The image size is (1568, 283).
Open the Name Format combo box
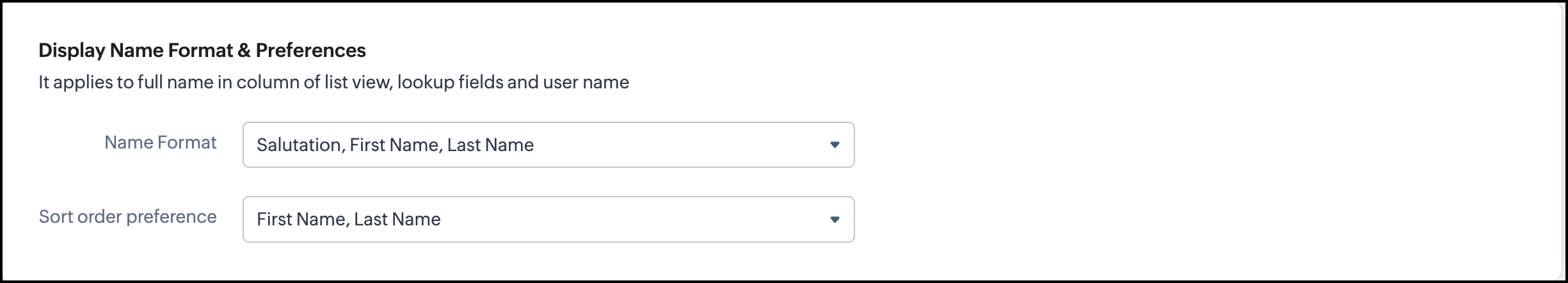[x=548, y=145]
